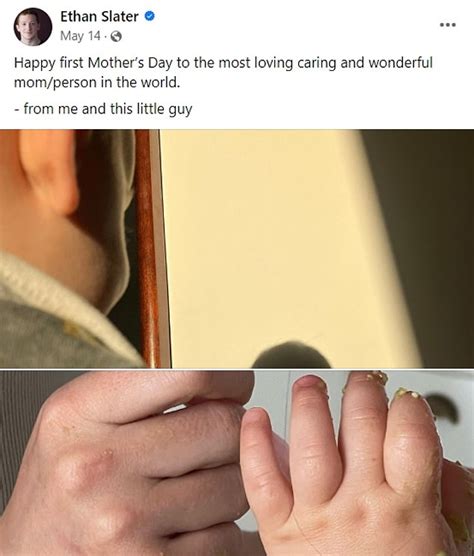Image resolution: width=474 pixels, height=556 pixels.
Task: Click the 'mom/person in the world.' text line
Action: (x=97, y=83)
